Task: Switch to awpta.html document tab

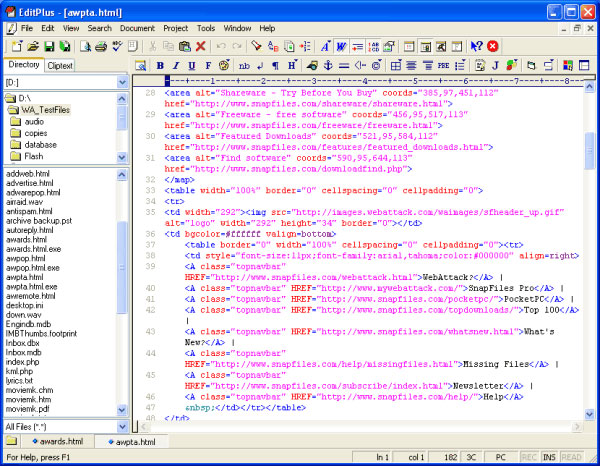Action: click(x=132, y=442)
